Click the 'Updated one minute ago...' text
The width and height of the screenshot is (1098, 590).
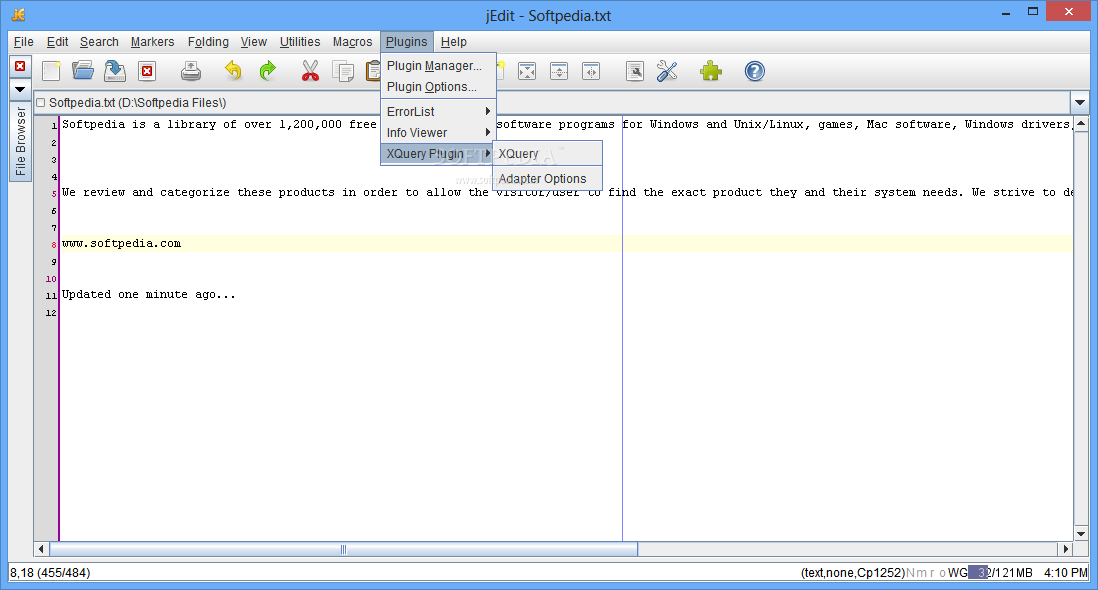[x=148, y=295]
